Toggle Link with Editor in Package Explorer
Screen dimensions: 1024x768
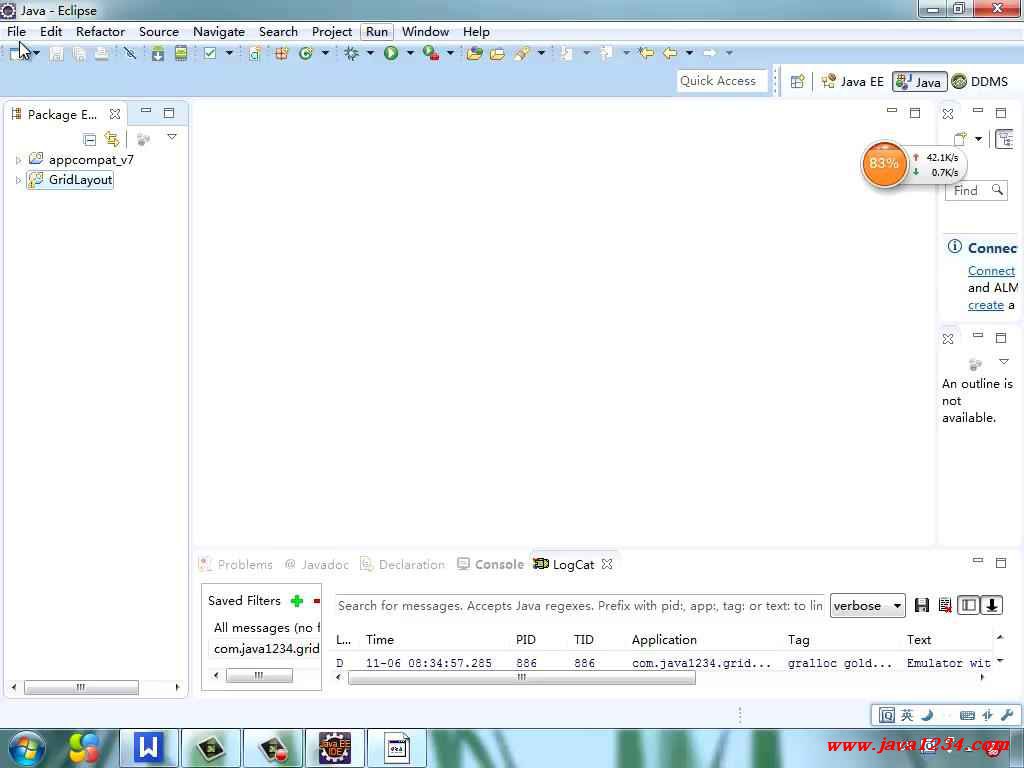pyautogui.click(x=112, y=138)
